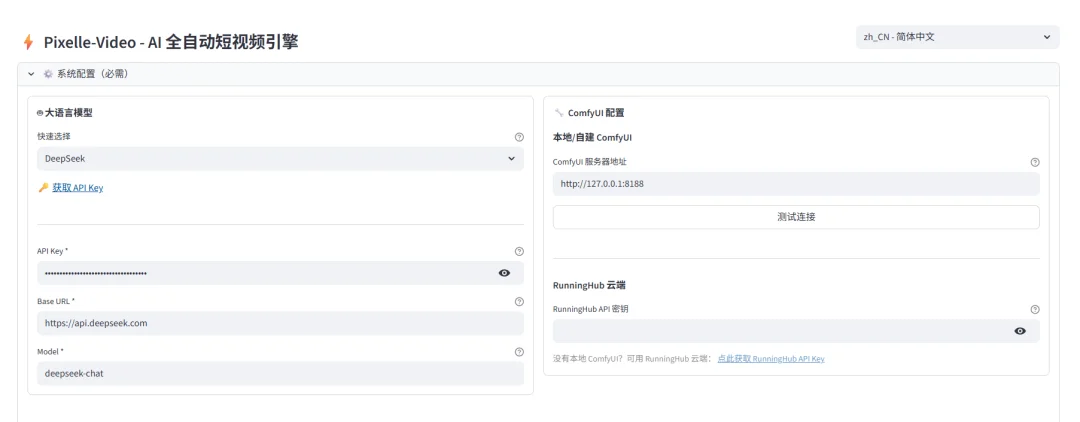
Task: Open the zh_CN language selector dropdown
Action: click(957, 37)
